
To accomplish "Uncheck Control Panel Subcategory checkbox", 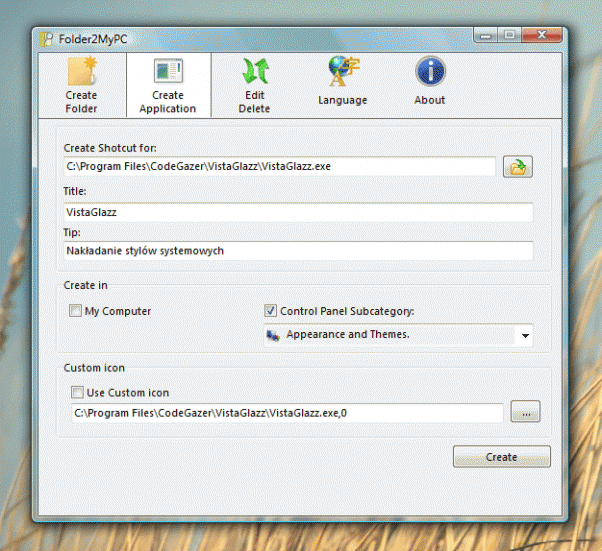I will point(270,311).
